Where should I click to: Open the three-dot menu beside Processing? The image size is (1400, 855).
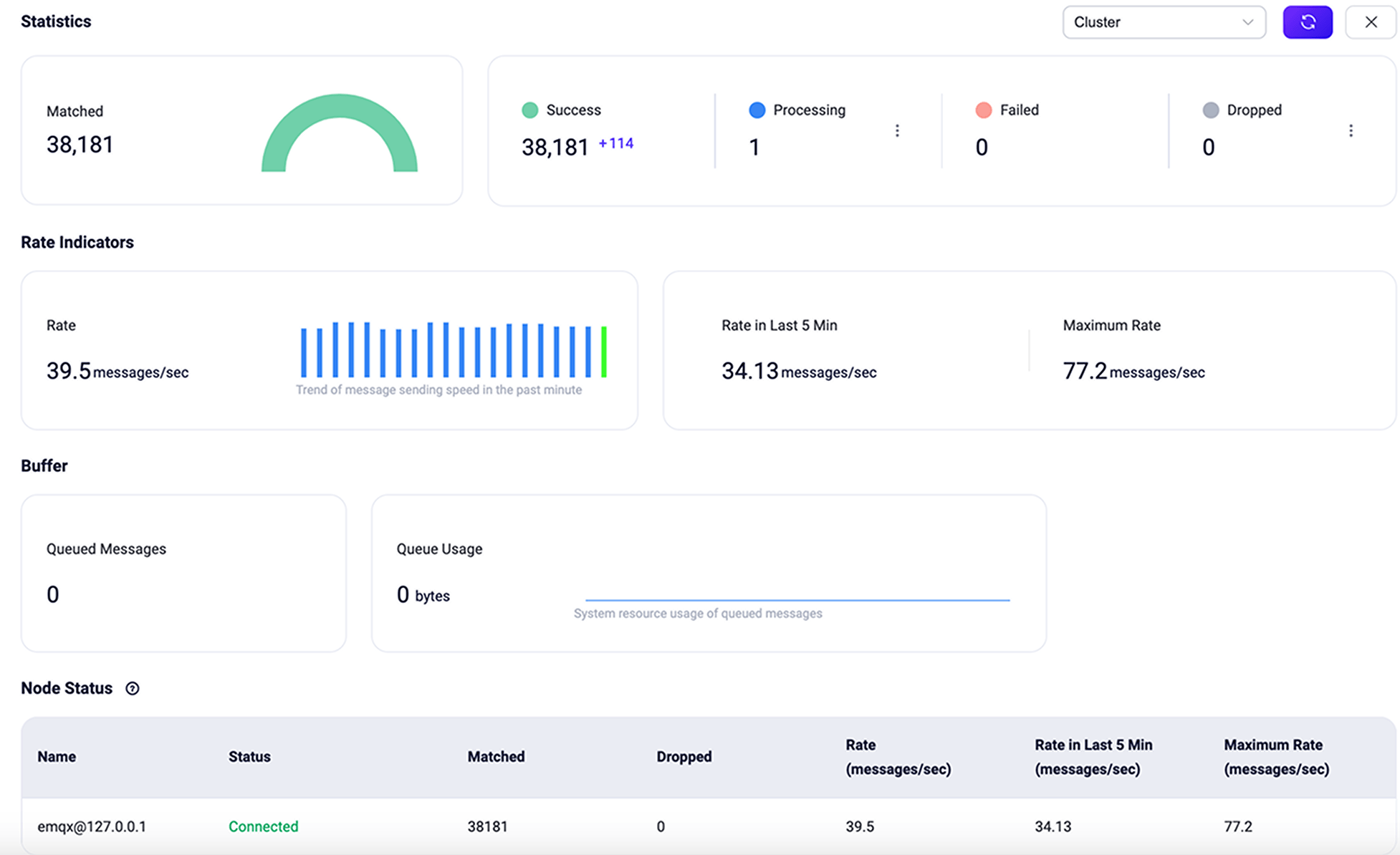896,130
